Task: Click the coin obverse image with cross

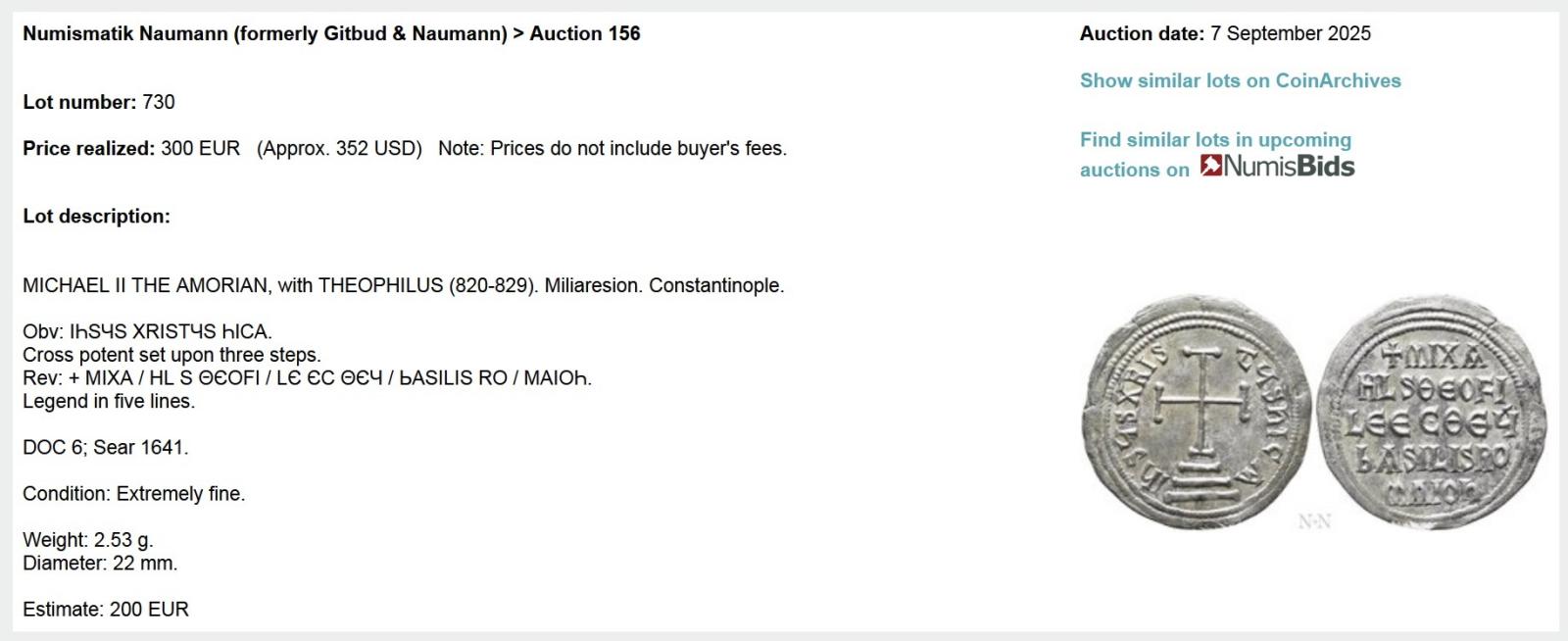Action: coord(1197,413)
